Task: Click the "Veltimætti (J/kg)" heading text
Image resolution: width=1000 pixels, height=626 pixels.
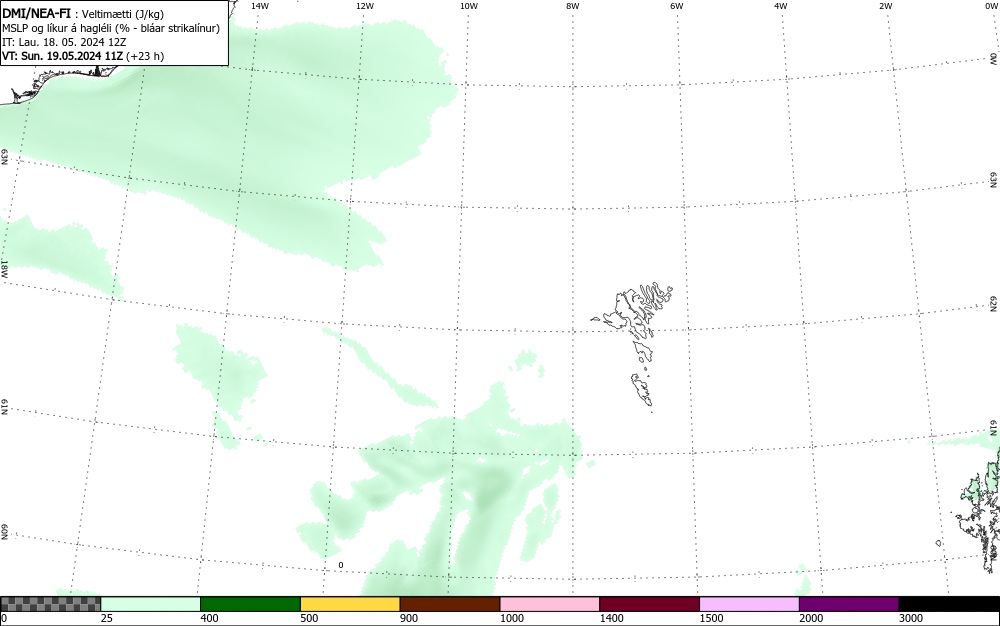Action: [x=123, y=15]
